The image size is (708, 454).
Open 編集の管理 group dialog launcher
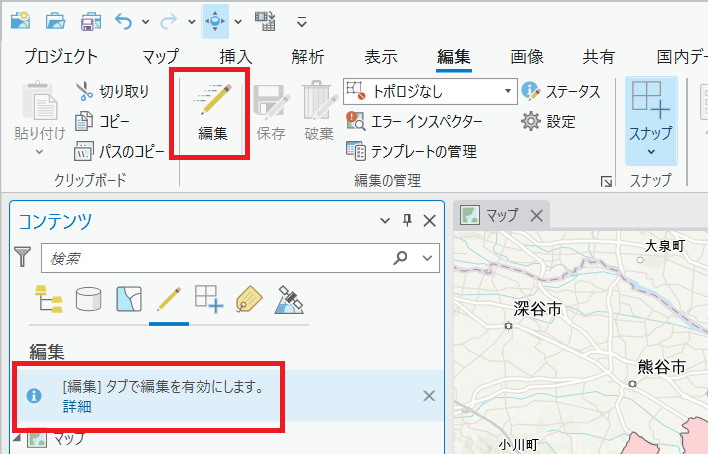click(606, 182)
